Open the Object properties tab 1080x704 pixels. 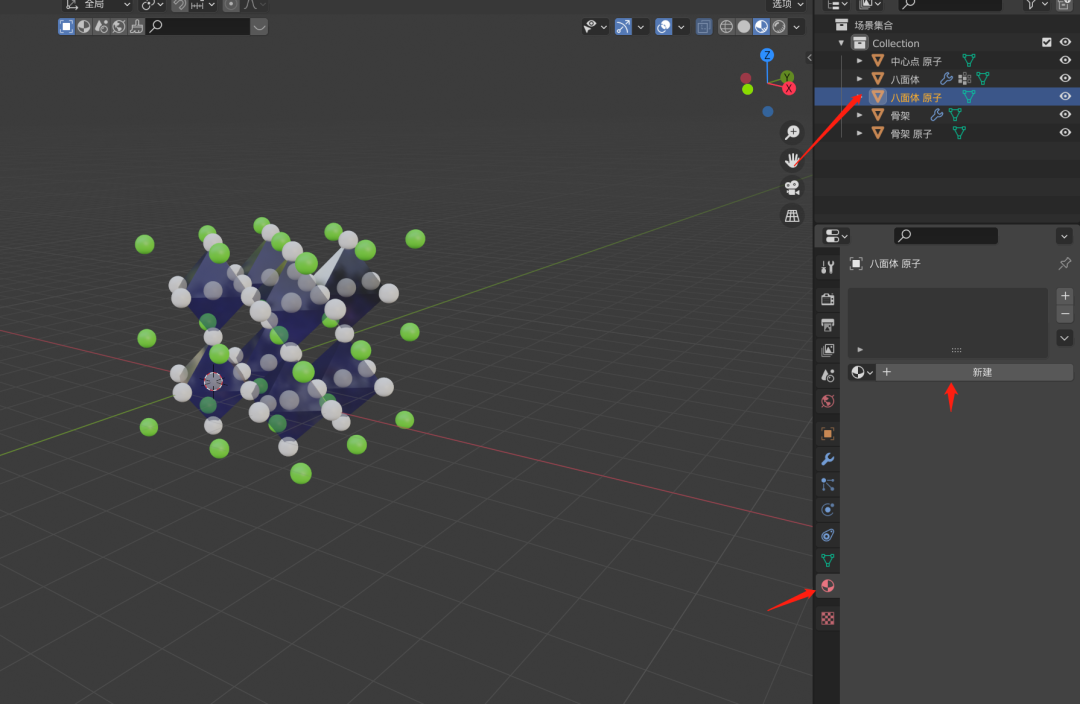pyautogui.click(x=827, y=433)
